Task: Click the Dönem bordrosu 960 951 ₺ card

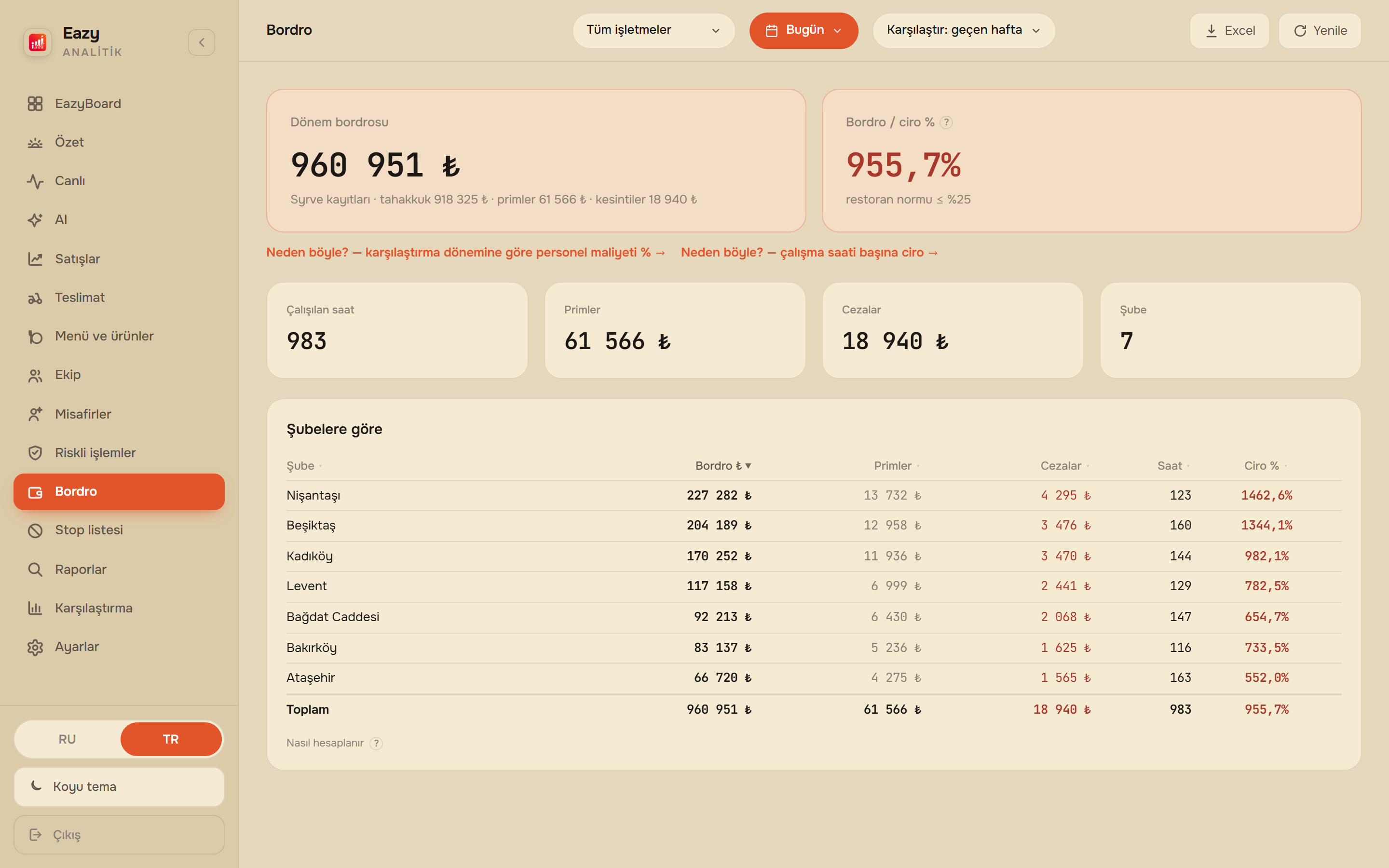Action: [x=536, y=161]
